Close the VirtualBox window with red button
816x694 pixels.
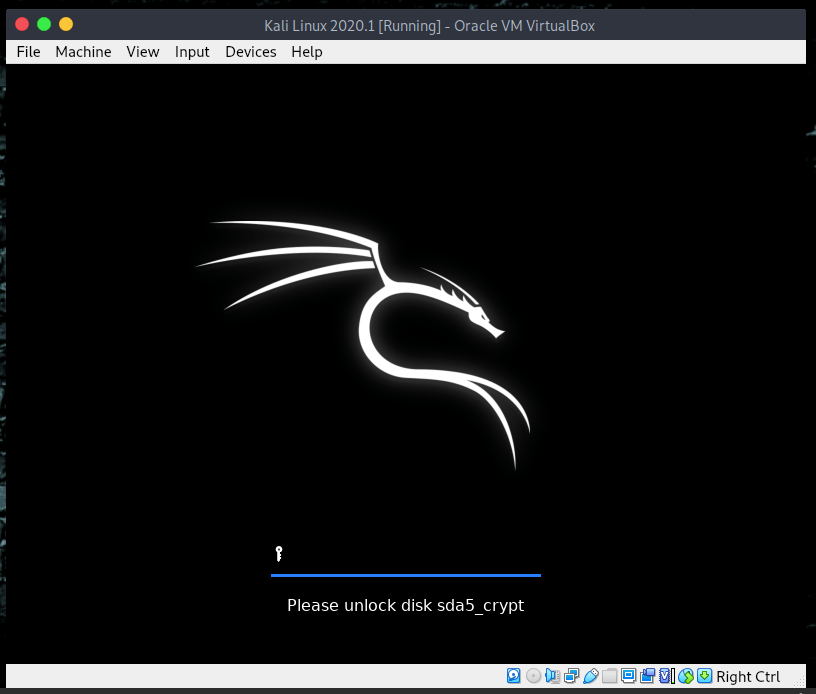pyautogui.click(x=22, y=24)
